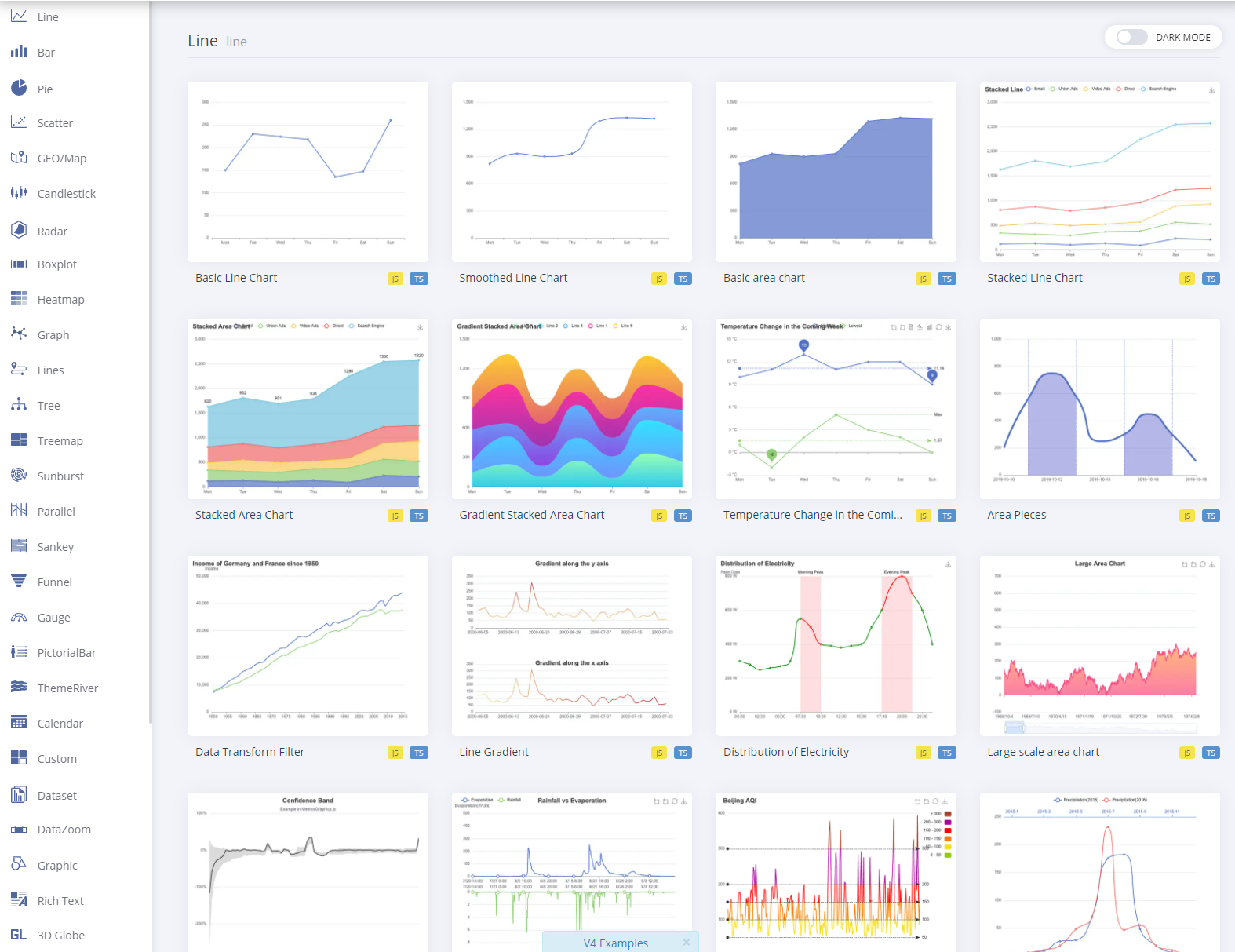Select the 3D Globe GL icon
Image resolution: width=1235 pixels, height=952 pixels.
[x=19, y=935]
